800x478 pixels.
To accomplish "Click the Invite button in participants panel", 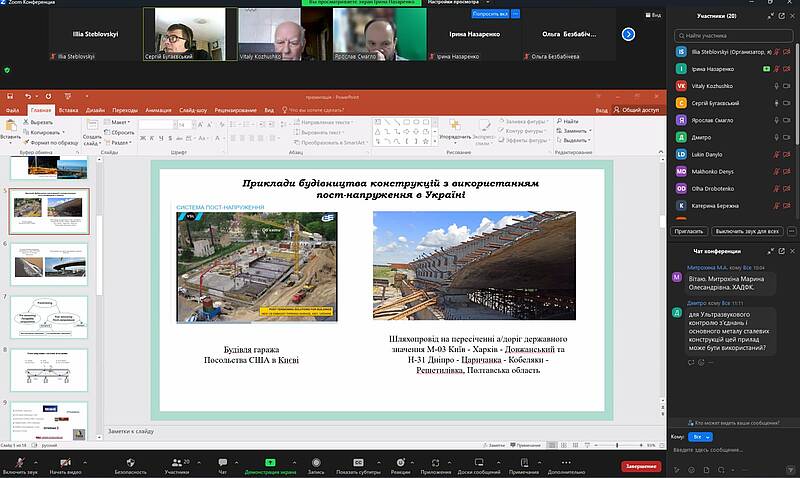I will tap(688, 231).
